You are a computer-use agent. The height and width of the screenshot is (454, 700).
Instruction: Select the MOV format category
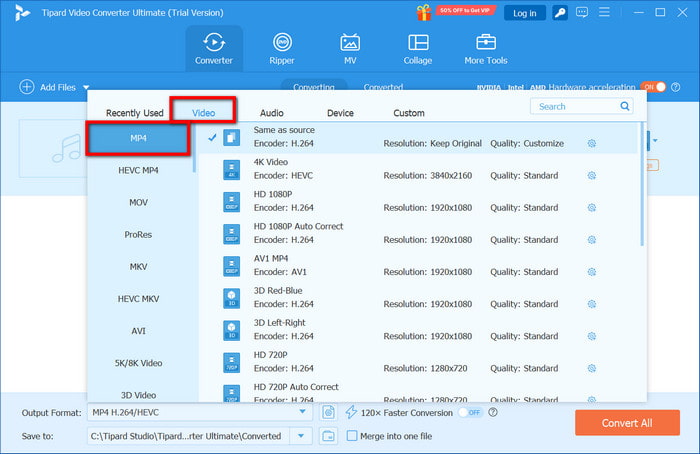coord(138,202)
